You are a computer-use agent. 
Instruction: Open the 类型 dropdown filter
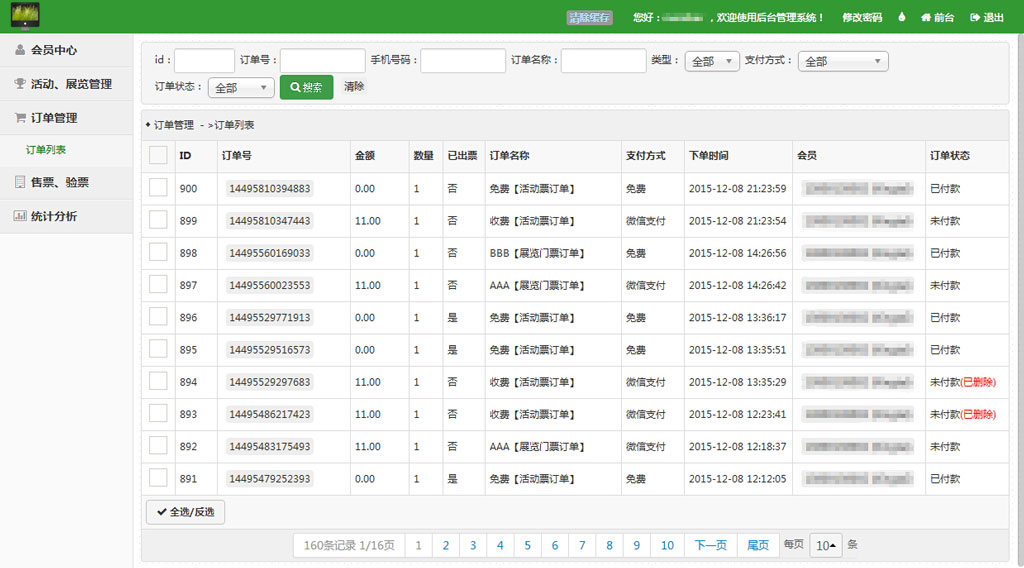point(712,61)
